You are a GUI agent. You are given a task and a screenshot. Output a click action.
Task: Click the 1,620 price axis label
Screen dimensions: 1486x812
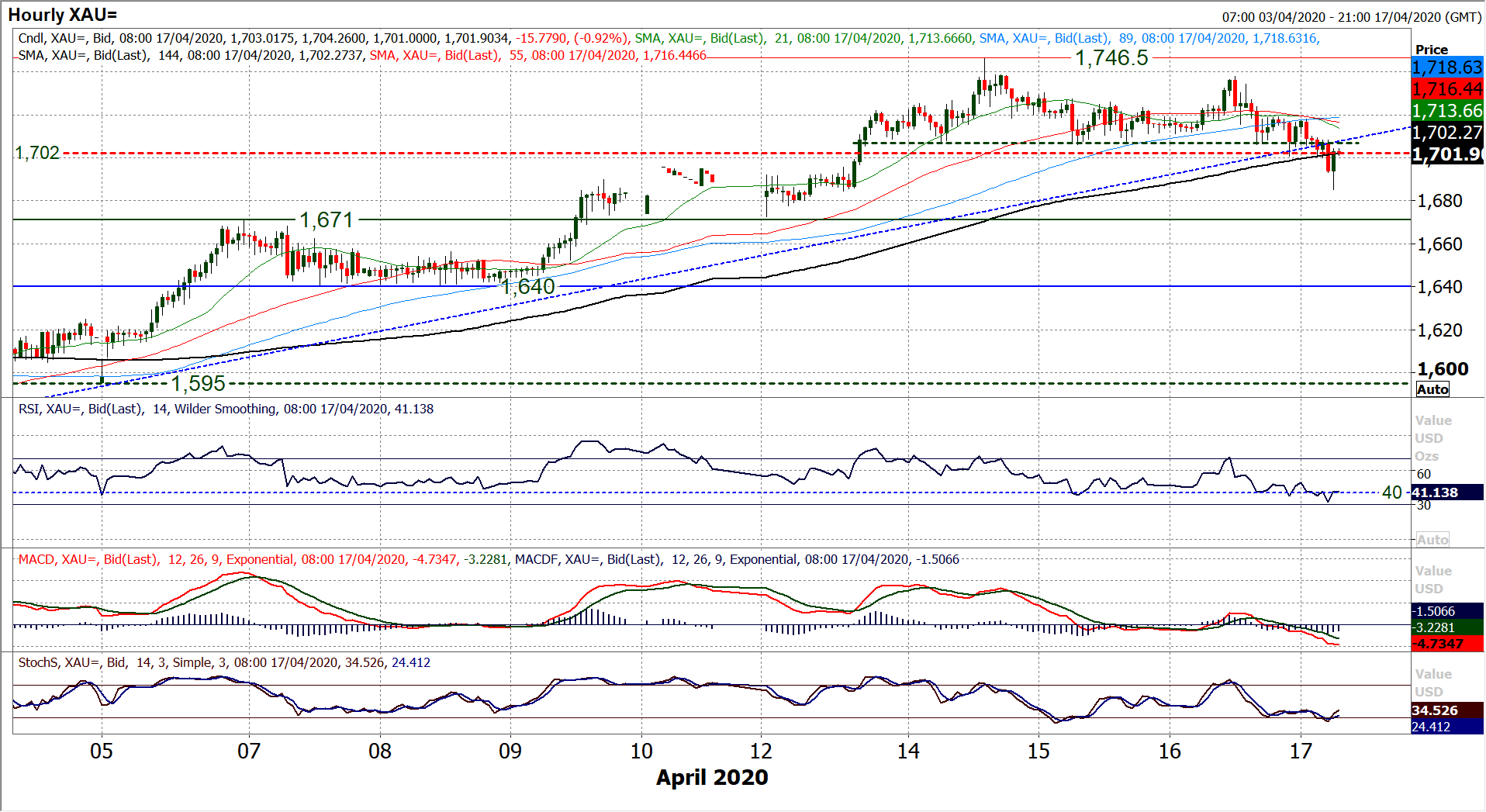[1440, 330]
